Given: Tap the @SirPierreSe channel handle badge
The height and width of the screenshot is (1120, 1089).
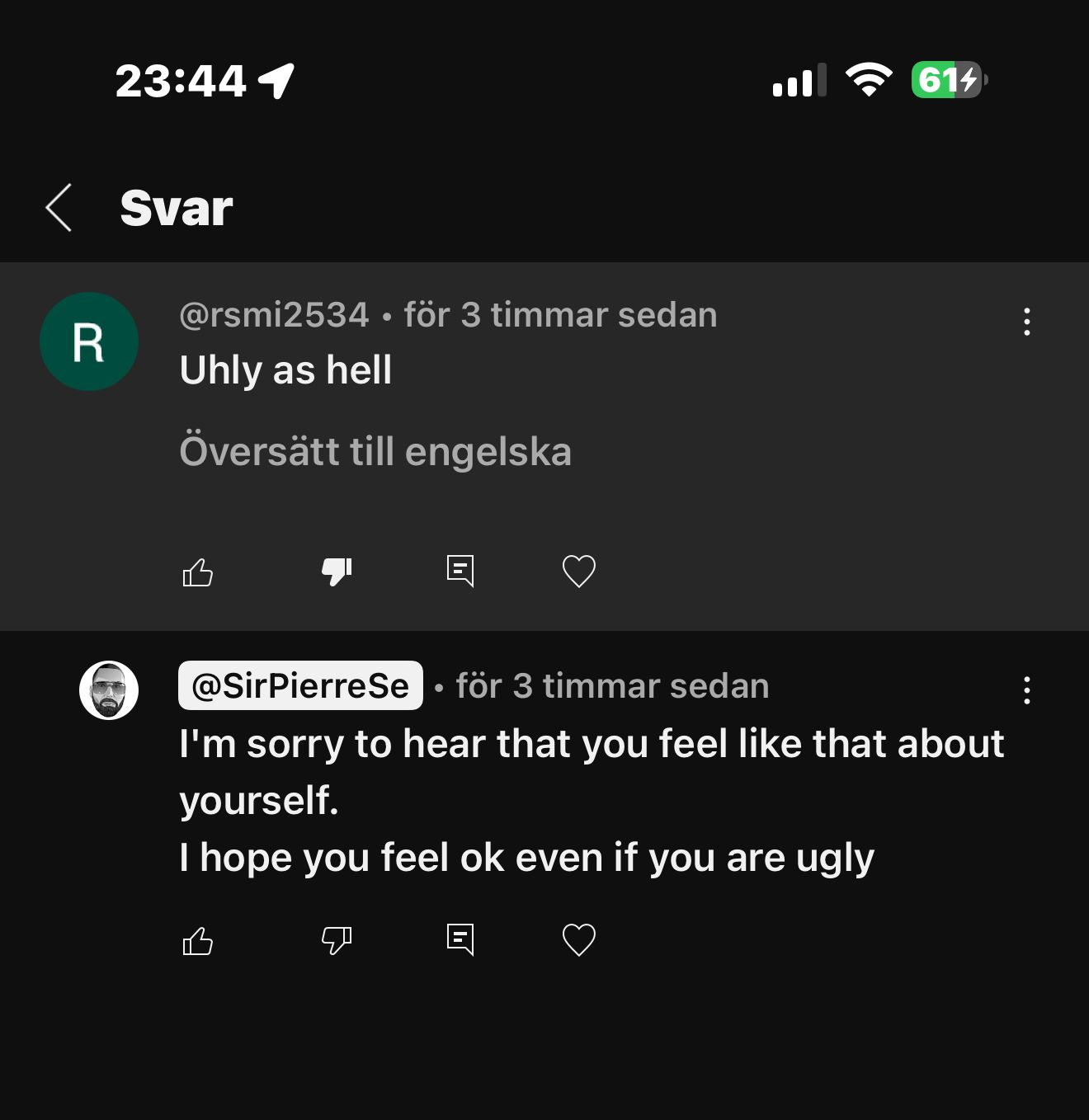Looking at the screenshot, I should coord(300,685).
